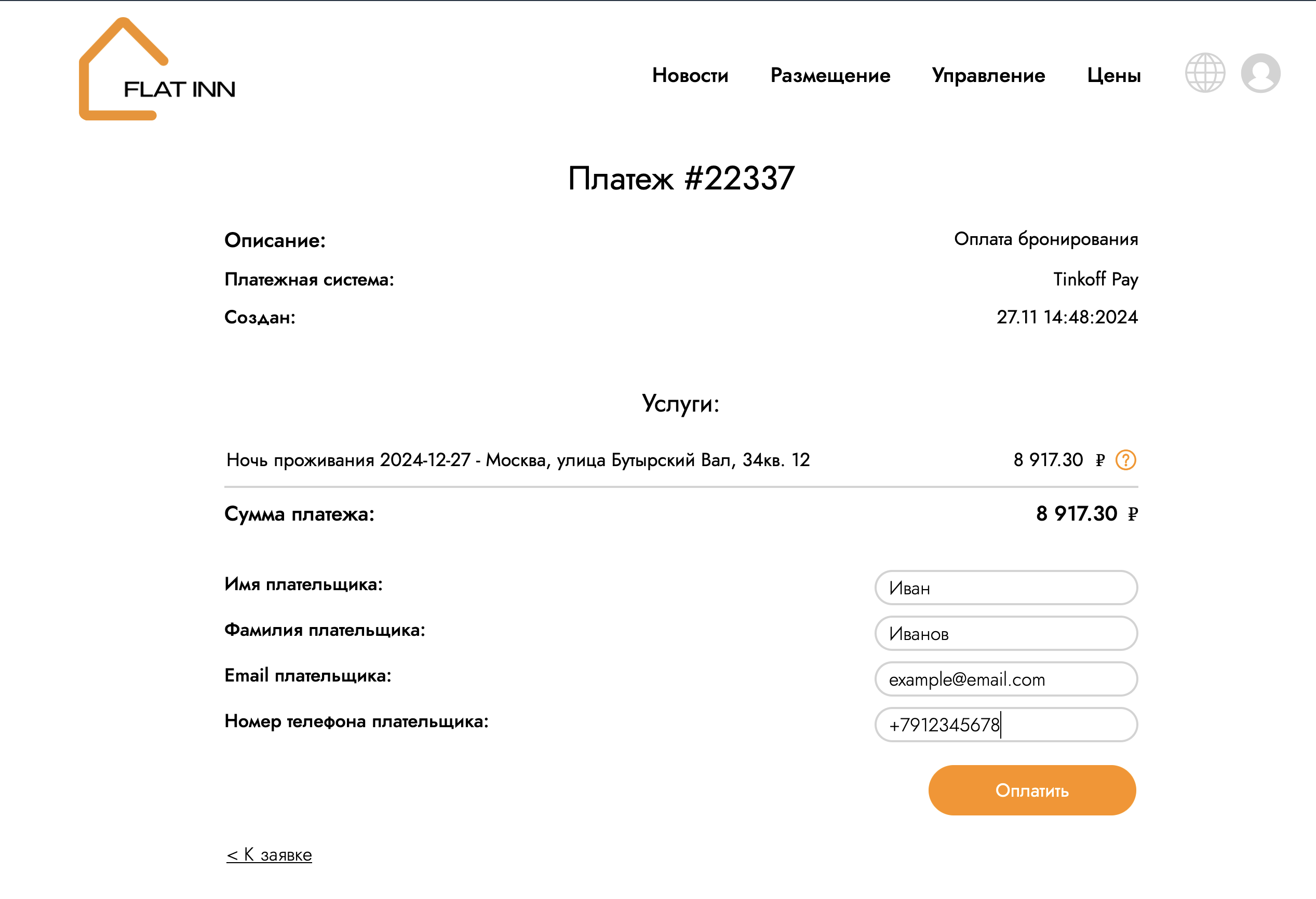Image resolution: width=1316 pixels, height=899 pixels.
Task: Click the last name Иванов input field
Action: pos(1004,633)
